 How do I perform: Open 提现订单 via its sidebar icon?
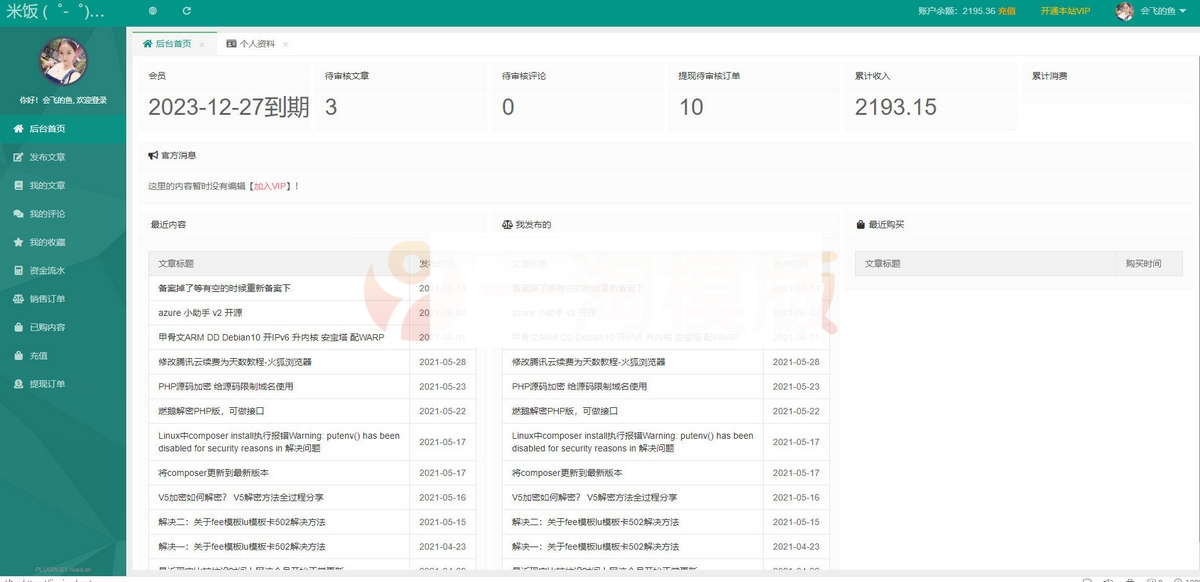[x=18, y=382]
